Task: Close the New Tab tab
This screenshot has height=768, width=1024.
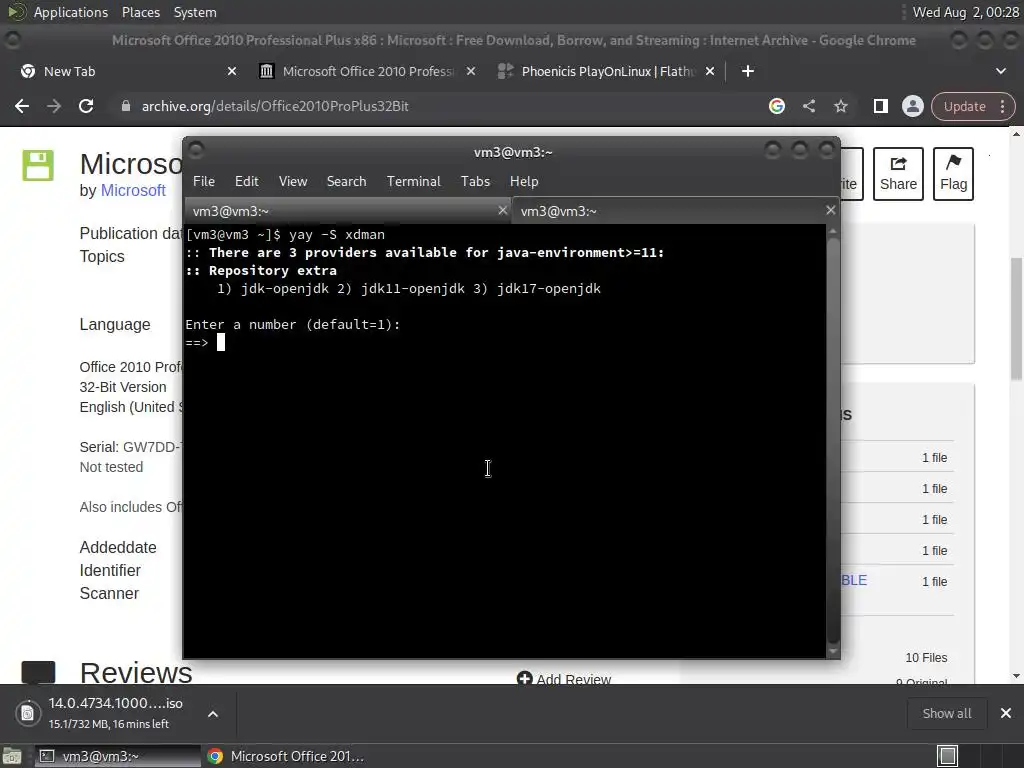Action: click(x=232, y=71)
